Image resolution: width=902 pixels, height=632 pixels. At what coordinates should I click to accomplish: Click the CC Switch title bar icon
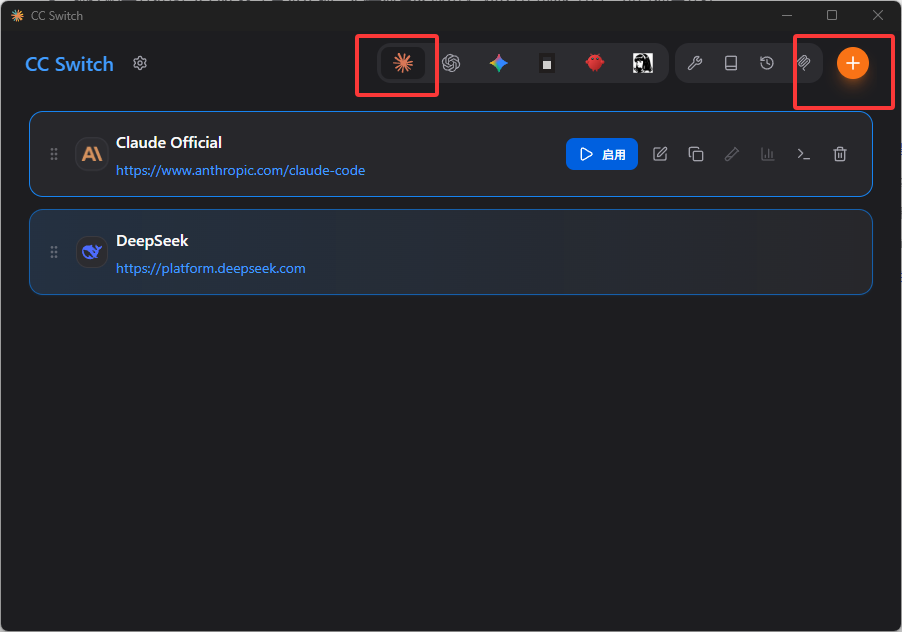pos(18,16)
